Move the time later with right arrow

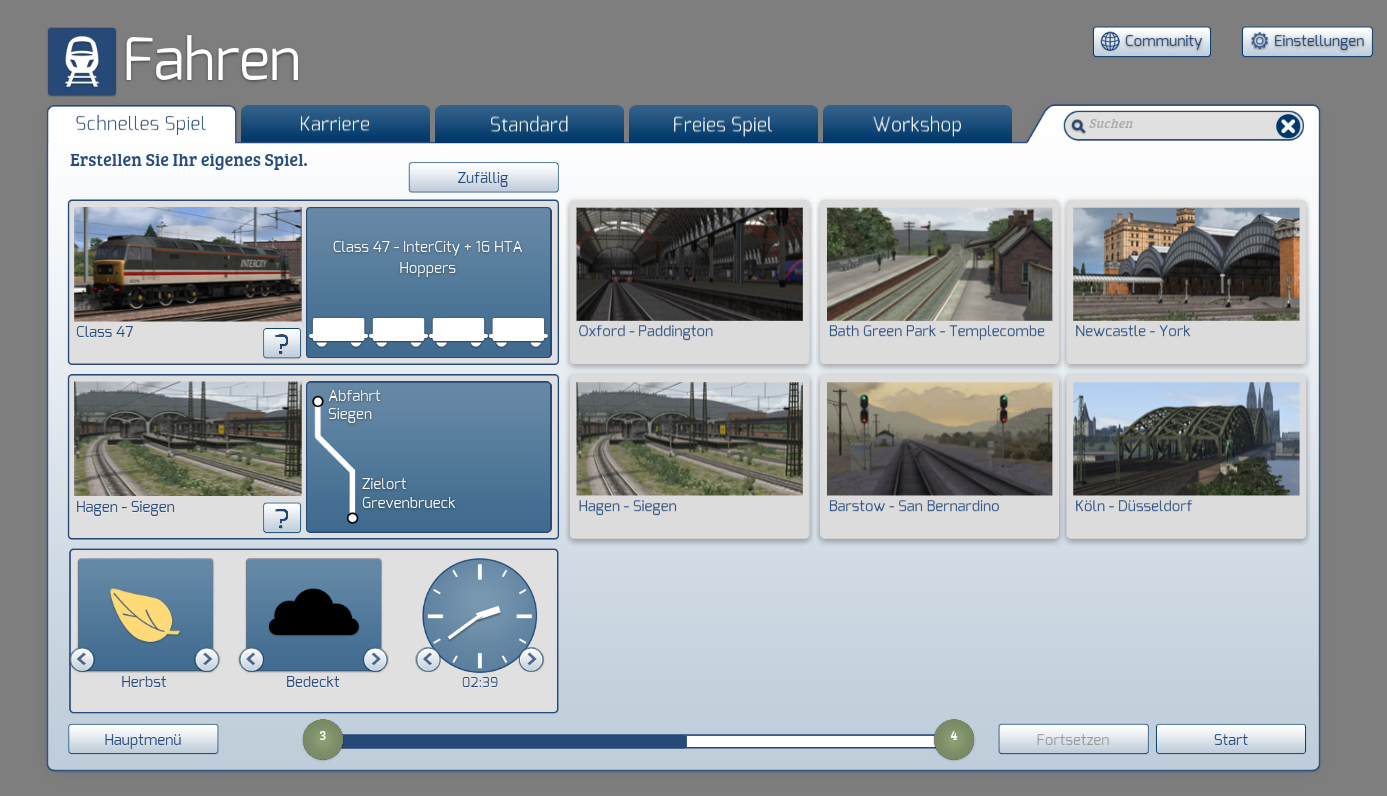[531, 659]
